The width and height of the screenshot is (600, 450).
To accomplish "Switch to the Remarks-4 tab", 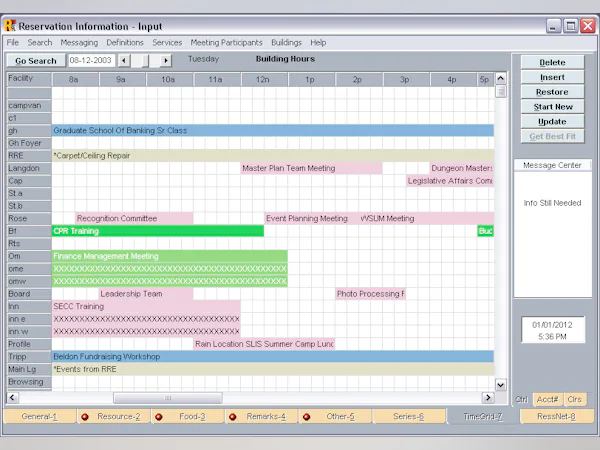I will [261, 416].
